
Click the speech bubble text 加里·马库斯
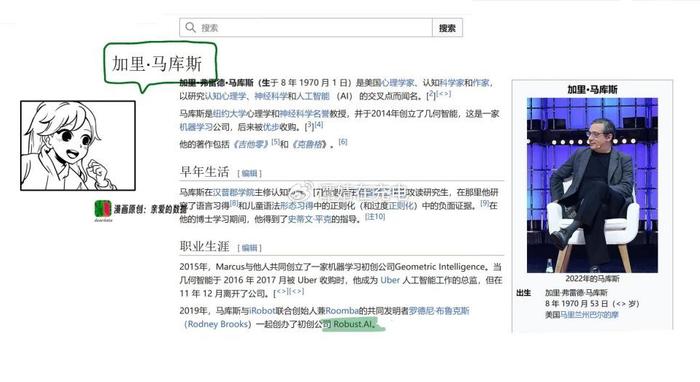coord(157,64)
